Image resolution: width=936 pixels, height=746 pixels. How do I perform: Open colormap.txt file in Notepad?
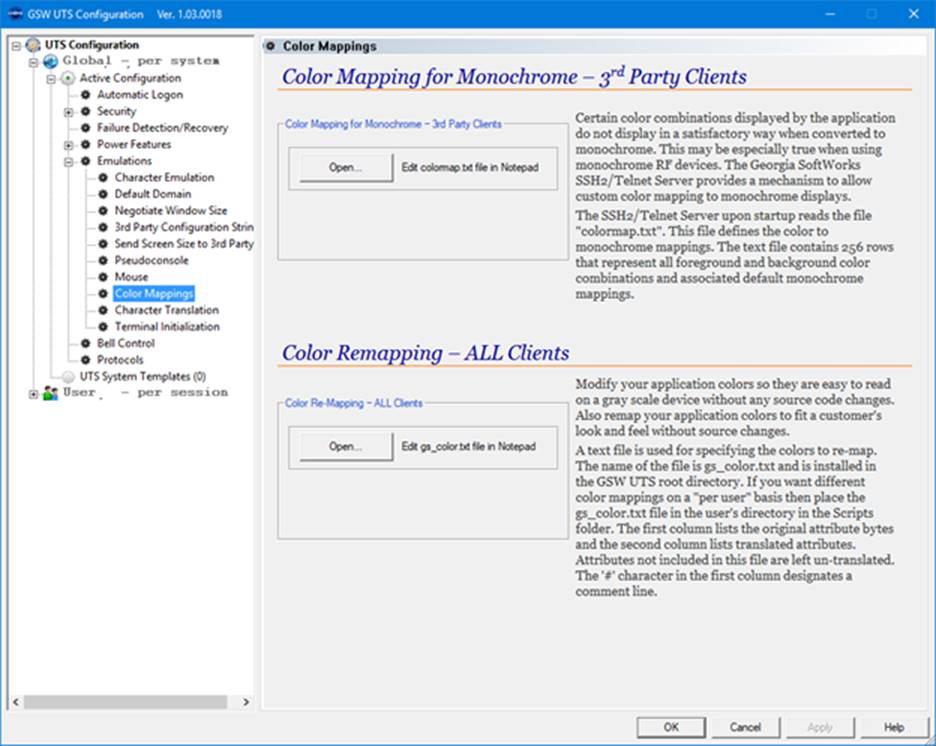346,168
